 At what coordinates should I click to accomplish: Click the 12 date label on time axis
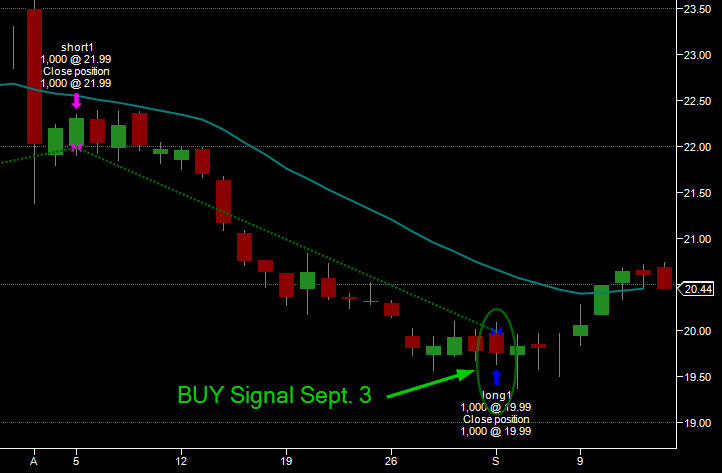click(181, 461)
